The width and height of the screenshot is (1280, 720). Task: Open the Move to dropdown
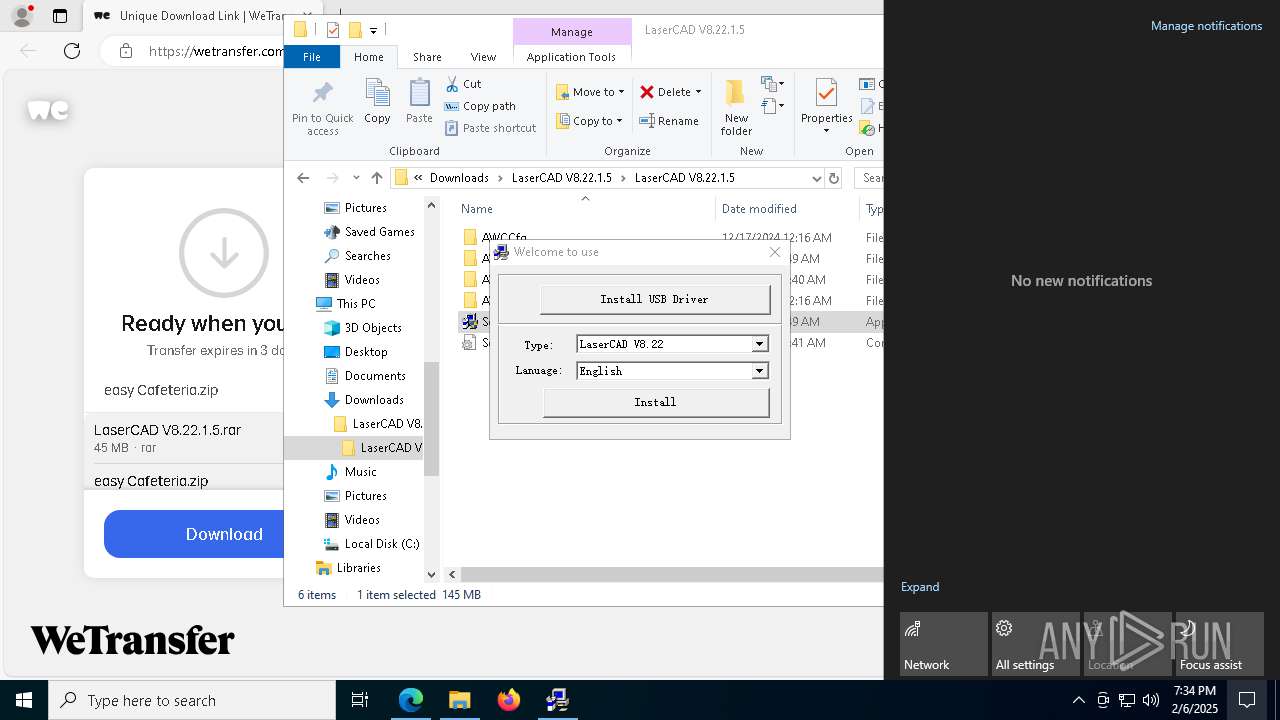pos(590,92)
